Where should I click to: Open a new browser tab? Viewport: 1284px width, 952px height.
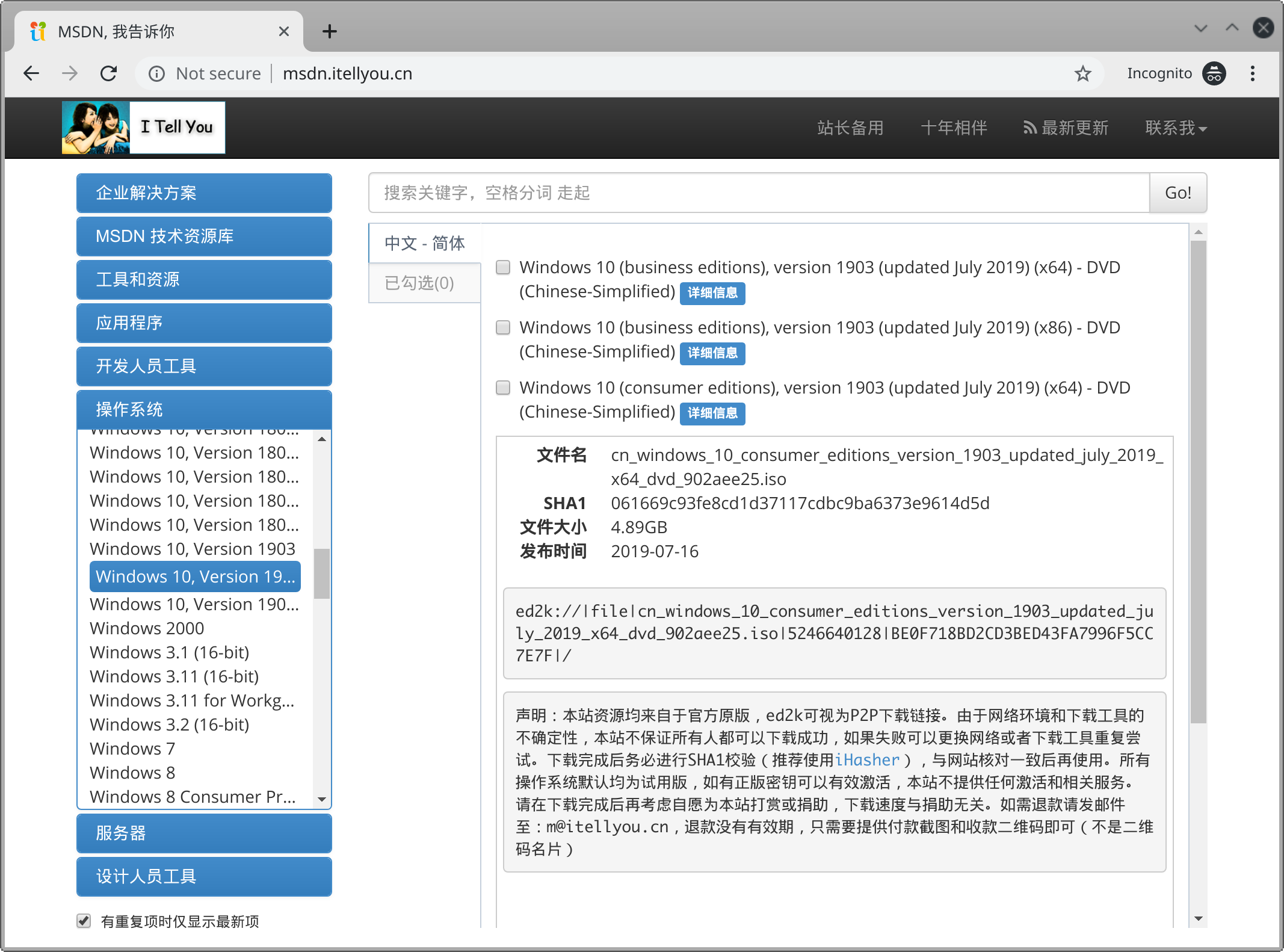330,31
